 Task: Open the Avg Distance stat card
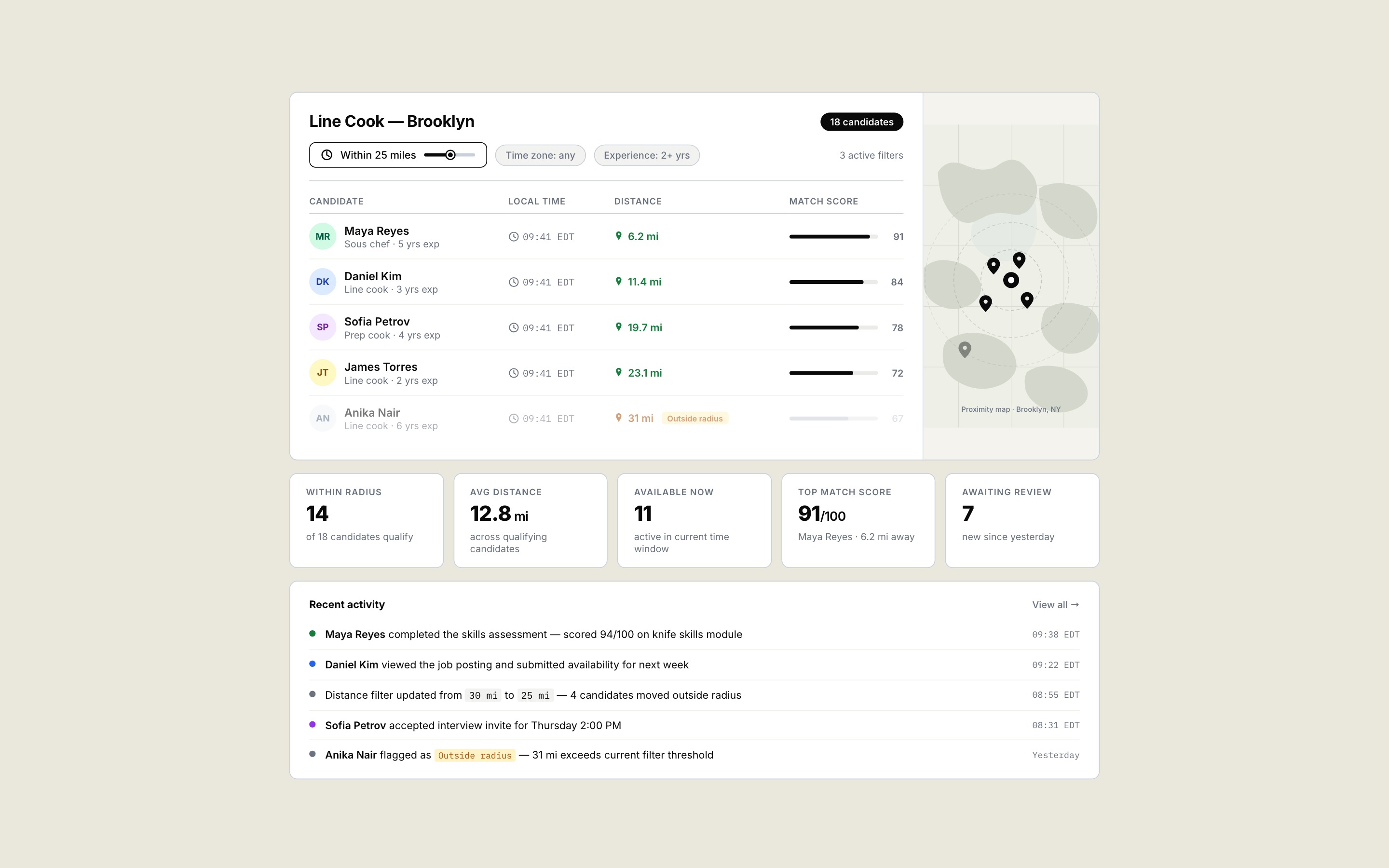tap(531, 521)
